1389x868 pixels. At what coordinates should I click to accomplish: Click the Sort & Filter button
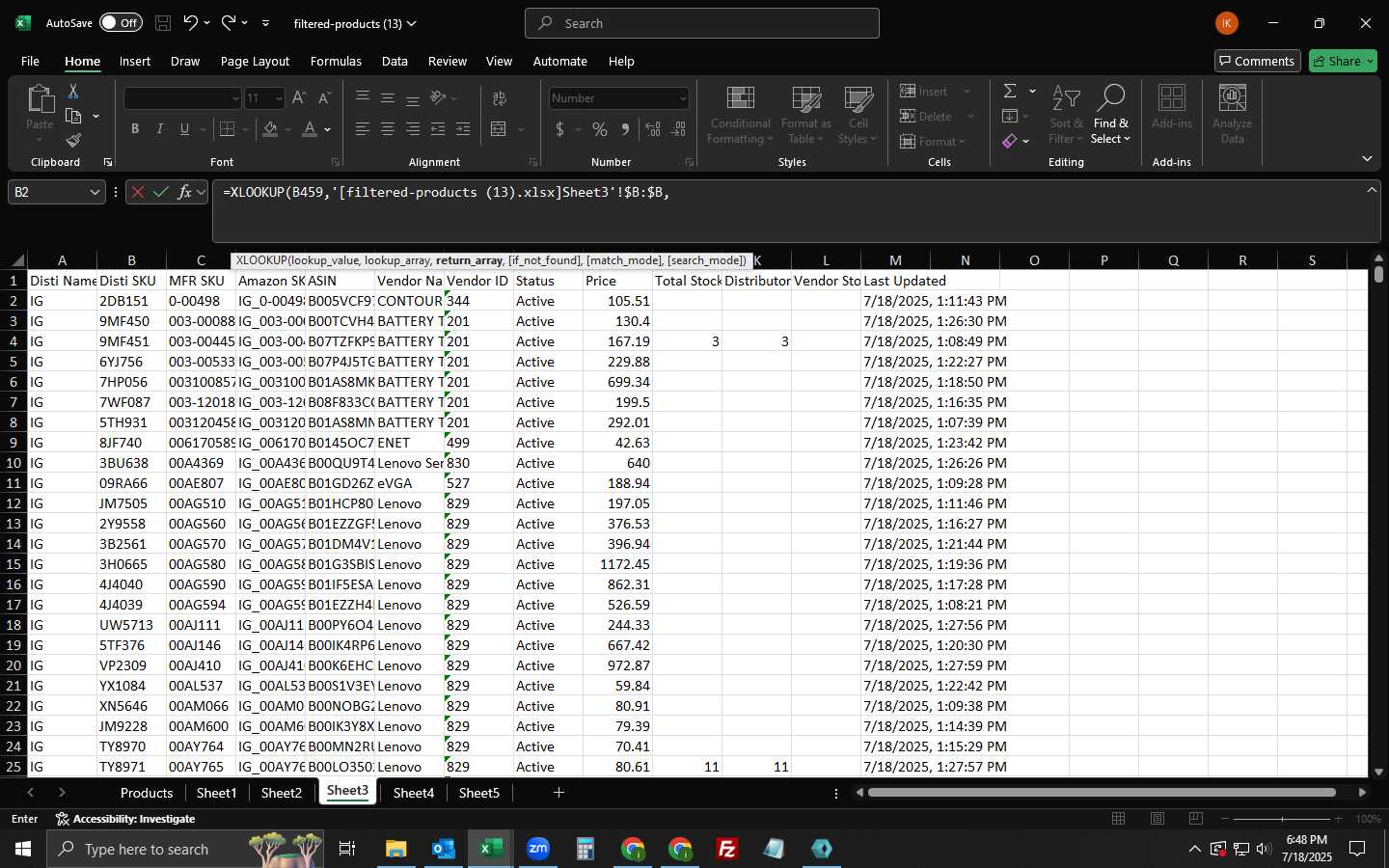[1066, 114]
